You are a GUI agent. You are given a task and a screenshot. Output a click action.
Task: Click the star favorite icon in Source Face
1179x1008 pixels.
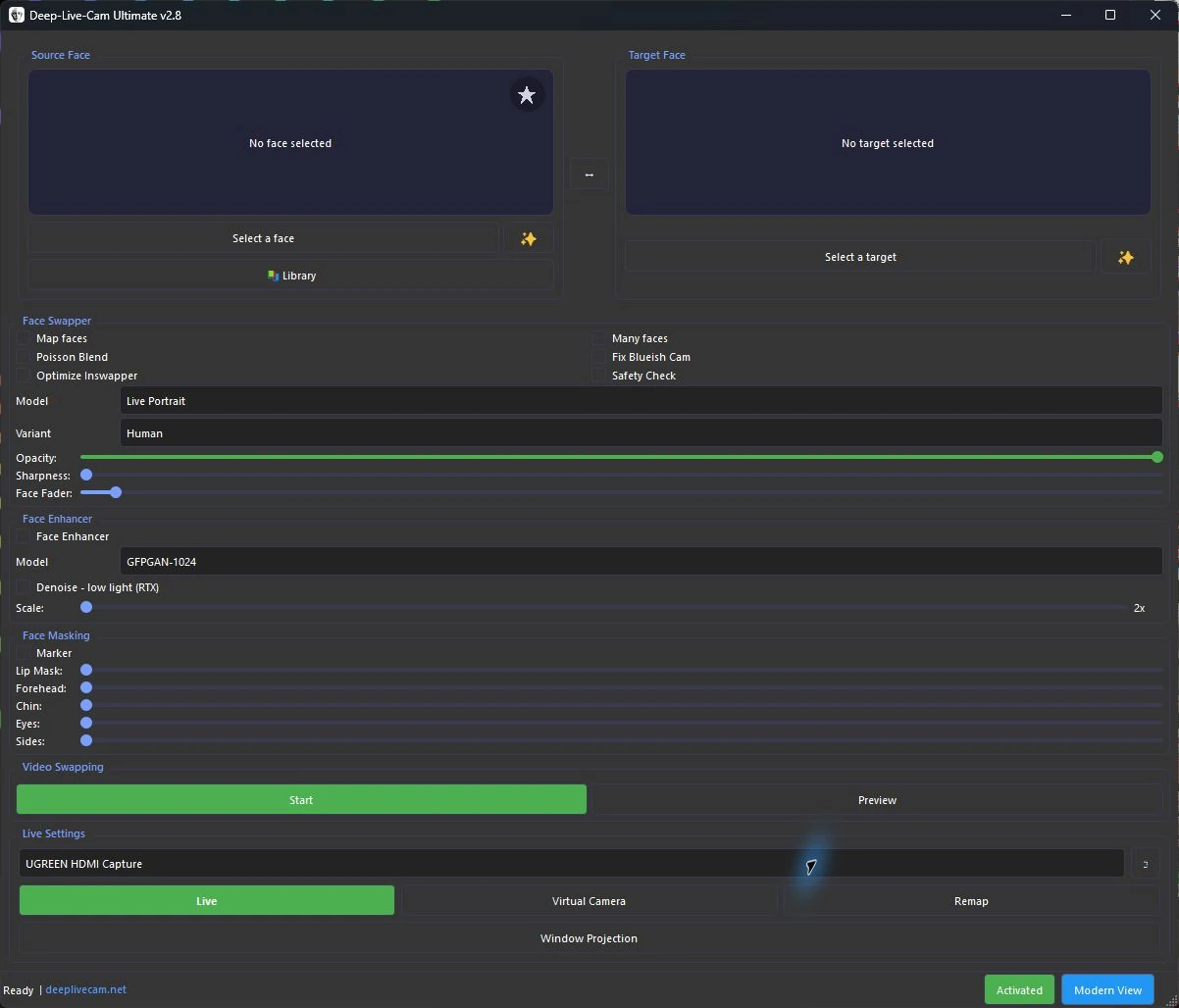pos(527,95)
